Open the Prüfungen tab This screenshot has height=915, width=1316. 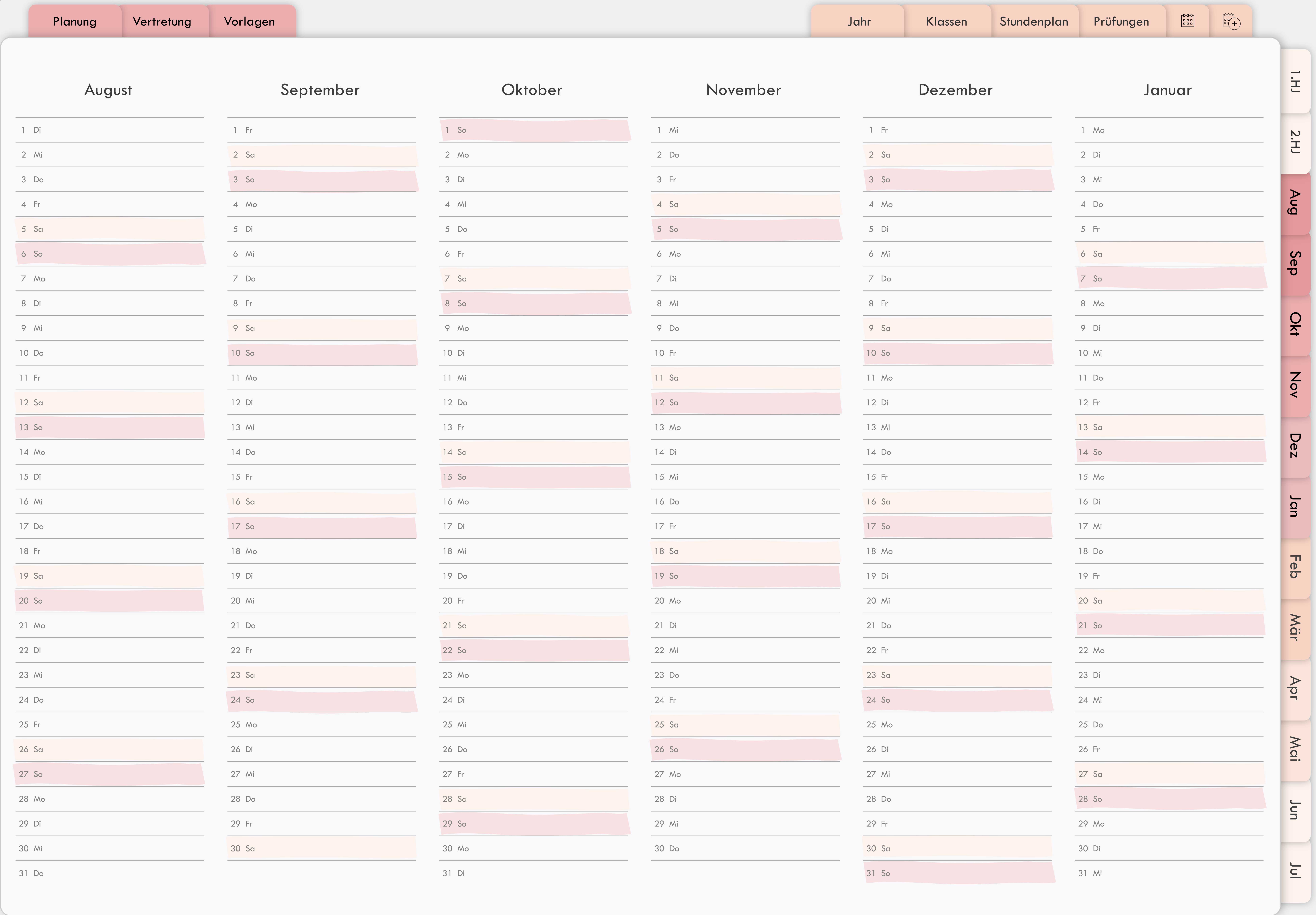(x=1121, y=21)
